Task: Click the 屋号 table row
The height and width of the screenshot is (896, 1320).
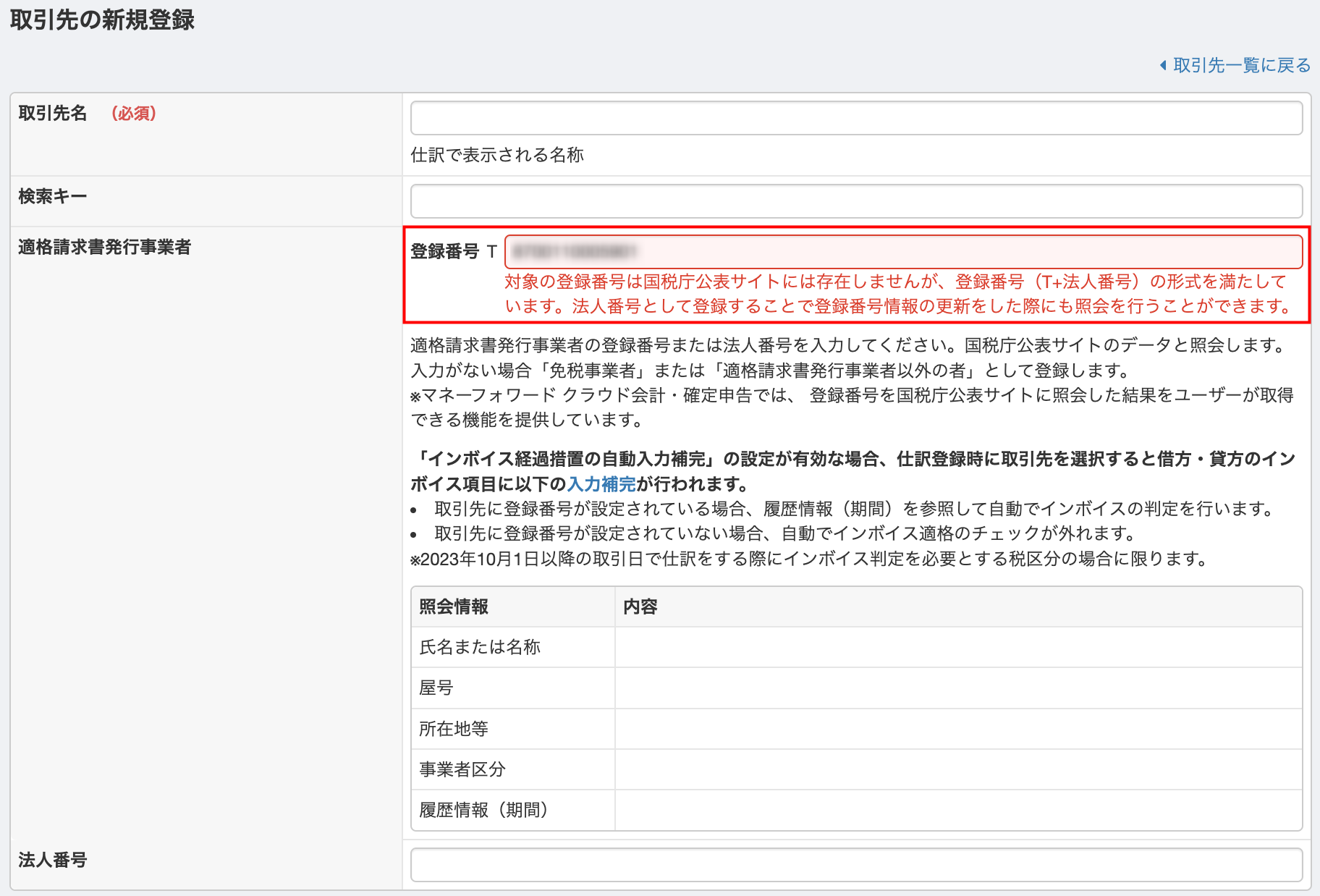Action: 438,688
